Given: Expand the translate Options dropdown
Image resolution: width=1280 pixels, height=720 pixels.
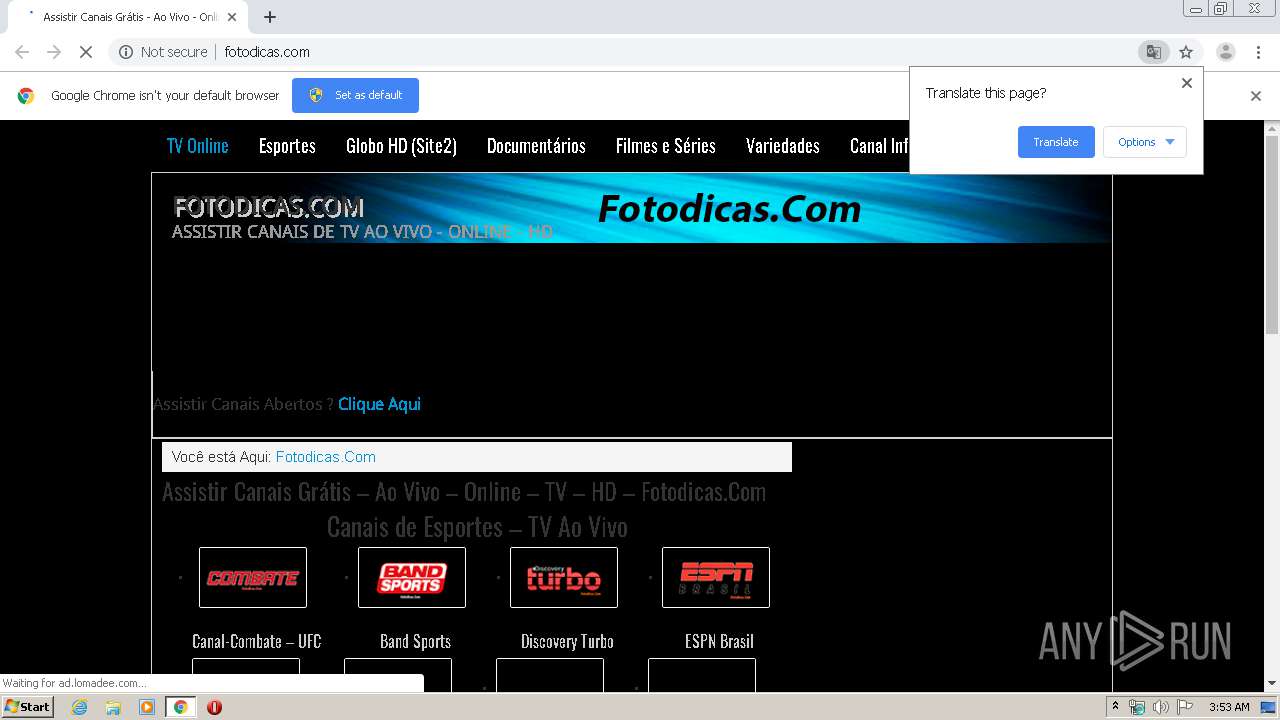Looking at the screenshot, I should point(1145,142).
